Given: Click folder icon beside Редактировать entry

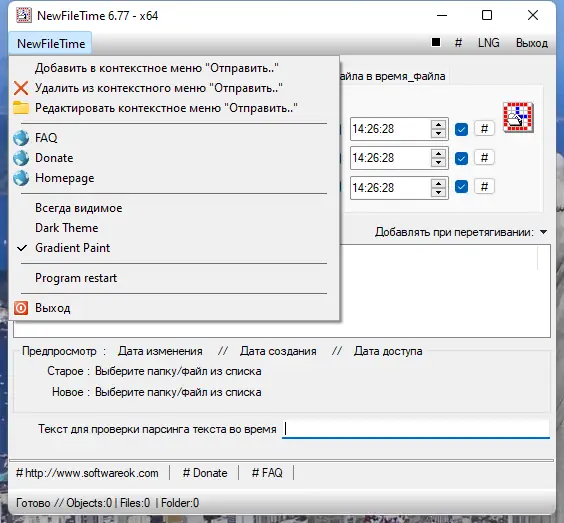Looking at the screenshot, I should [21, 108].
